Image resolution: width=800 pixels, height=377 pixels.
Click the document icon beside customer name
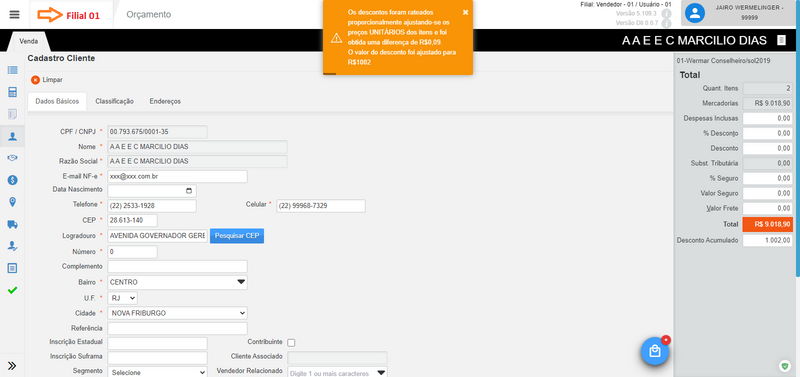click(x=781, y=40)
